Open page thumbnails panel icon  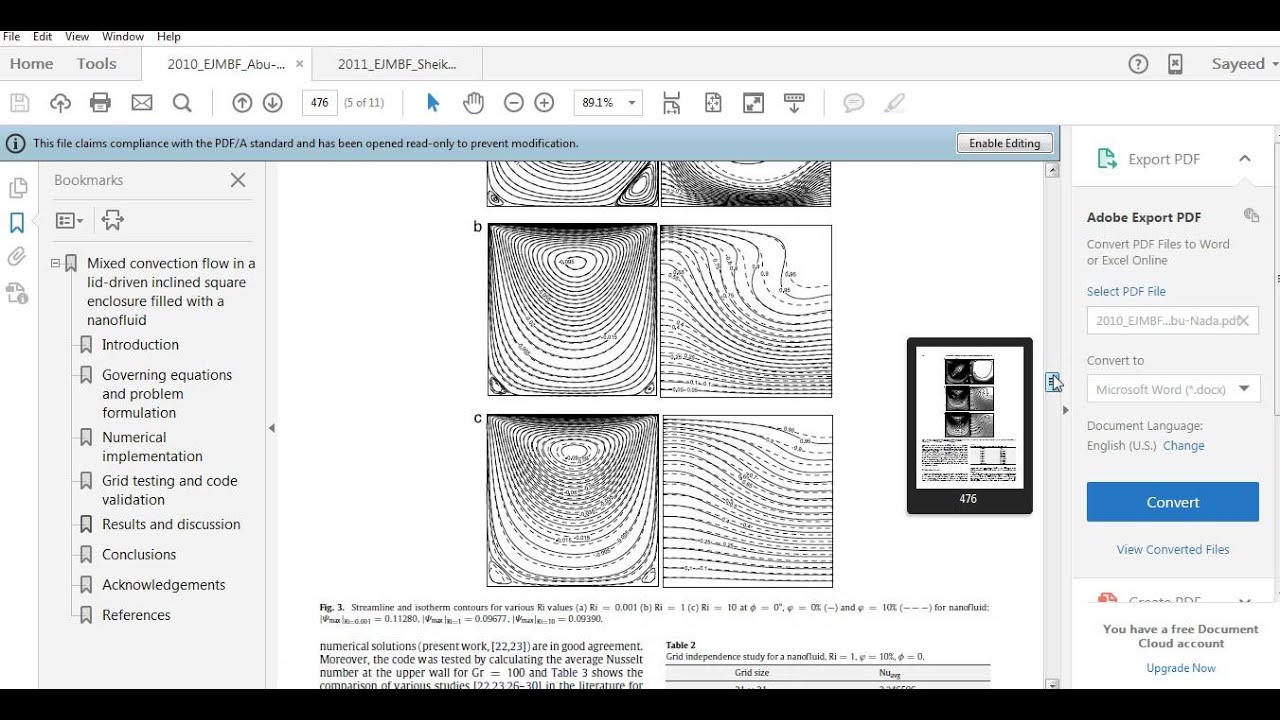click(x=17, y=188)
